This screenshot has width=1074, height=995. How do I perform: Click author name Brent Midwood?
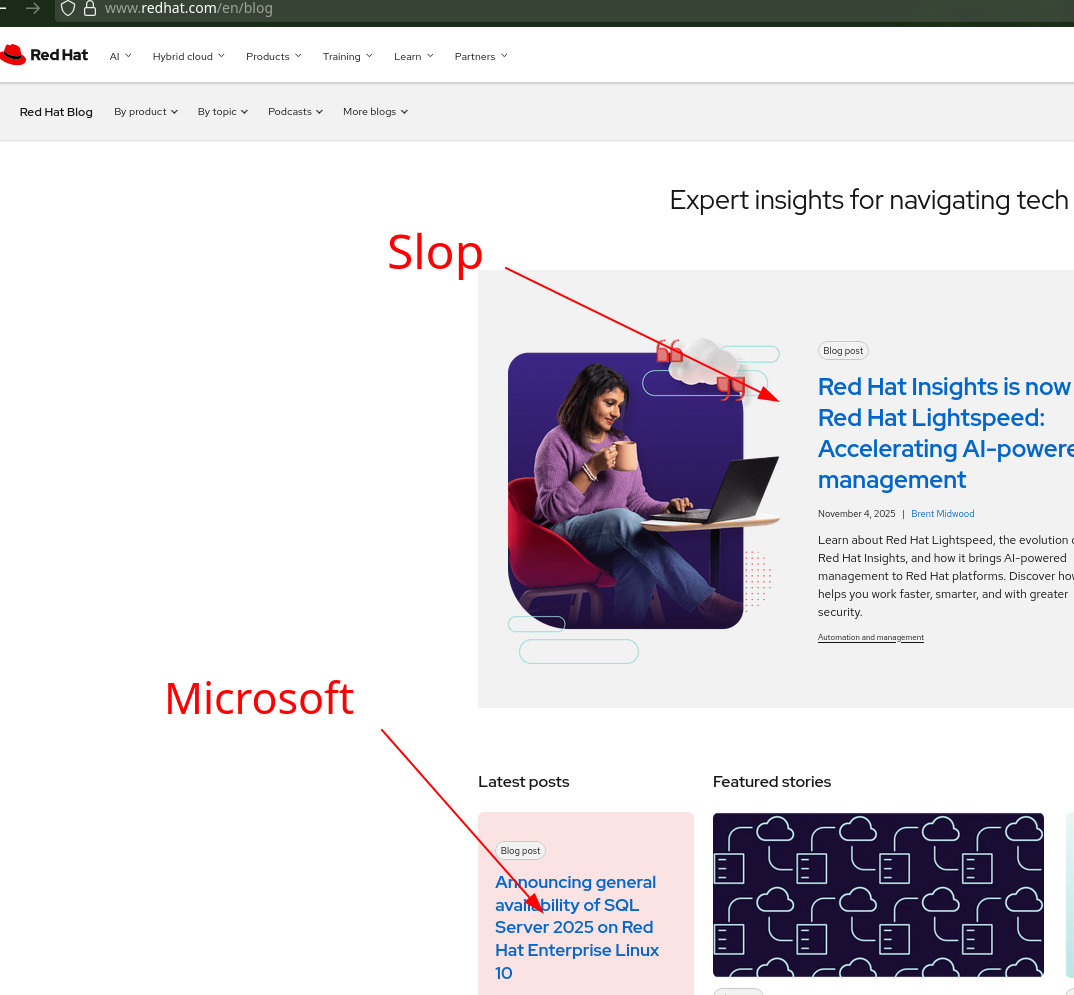point(942,514)
